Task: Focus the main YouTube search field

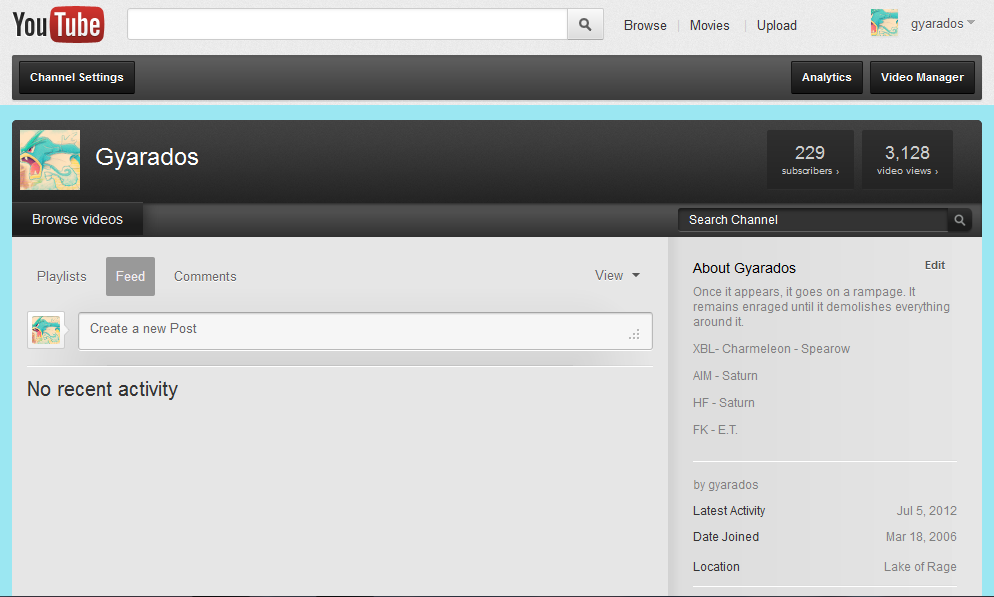Action: tap(347, 25)
